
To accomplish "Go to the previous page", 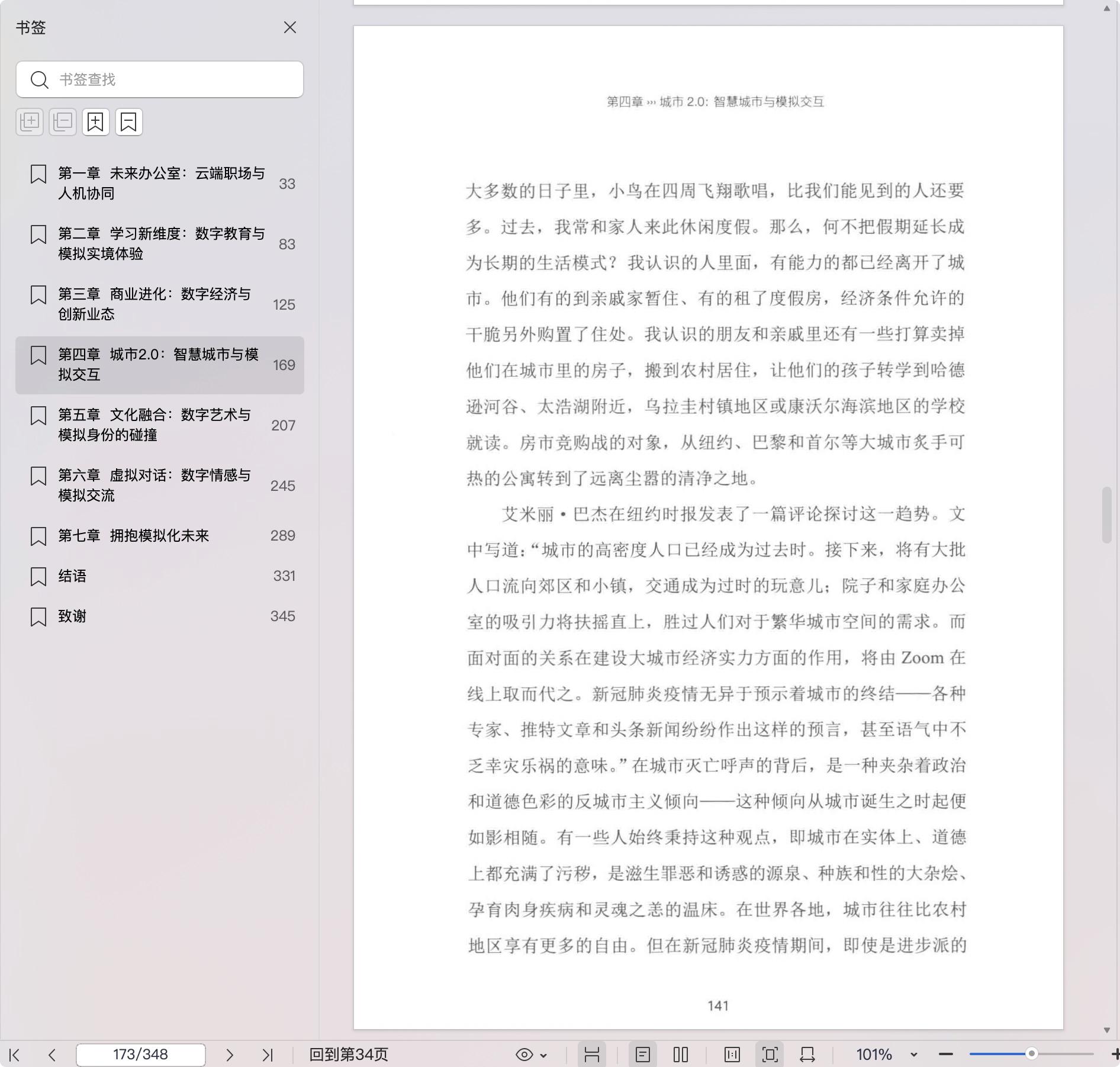I will coord(52,1055).
